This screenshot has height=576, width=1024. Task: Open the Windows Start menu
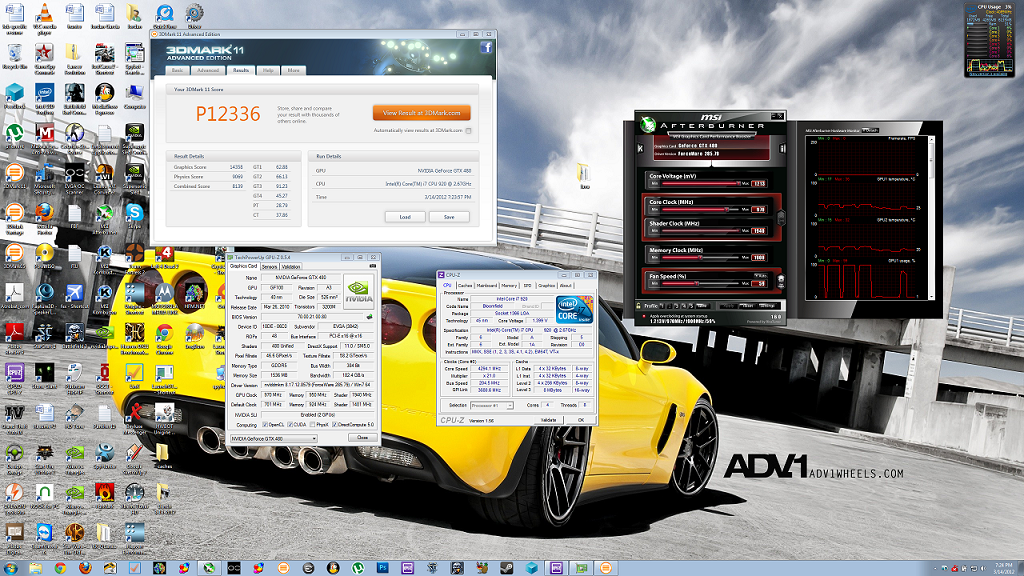(11, 568)
